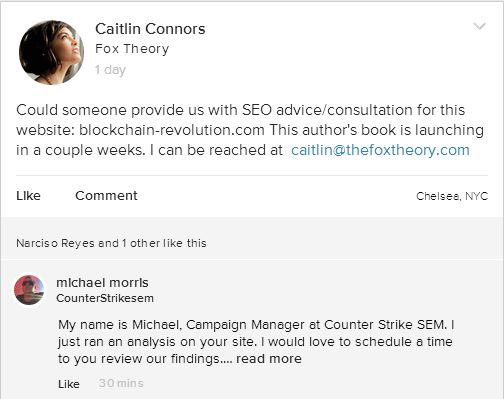
Task: Open the post options chevron menu
Action: pos(479,26)
